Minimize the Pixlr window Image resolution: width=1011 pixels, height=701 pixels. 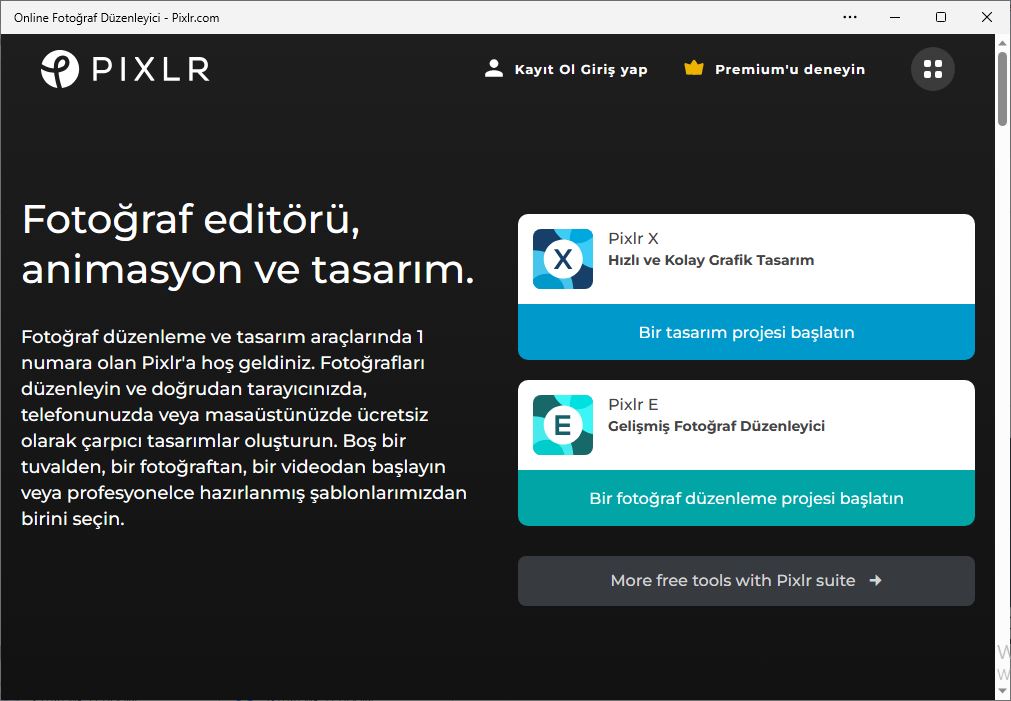(x=895, y=17)
